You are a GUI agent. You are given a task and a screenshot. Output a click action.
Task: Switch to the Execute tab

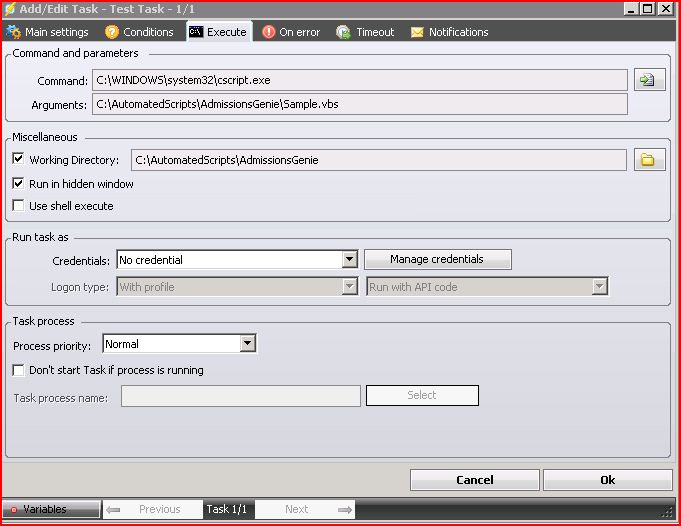(218, 32)
